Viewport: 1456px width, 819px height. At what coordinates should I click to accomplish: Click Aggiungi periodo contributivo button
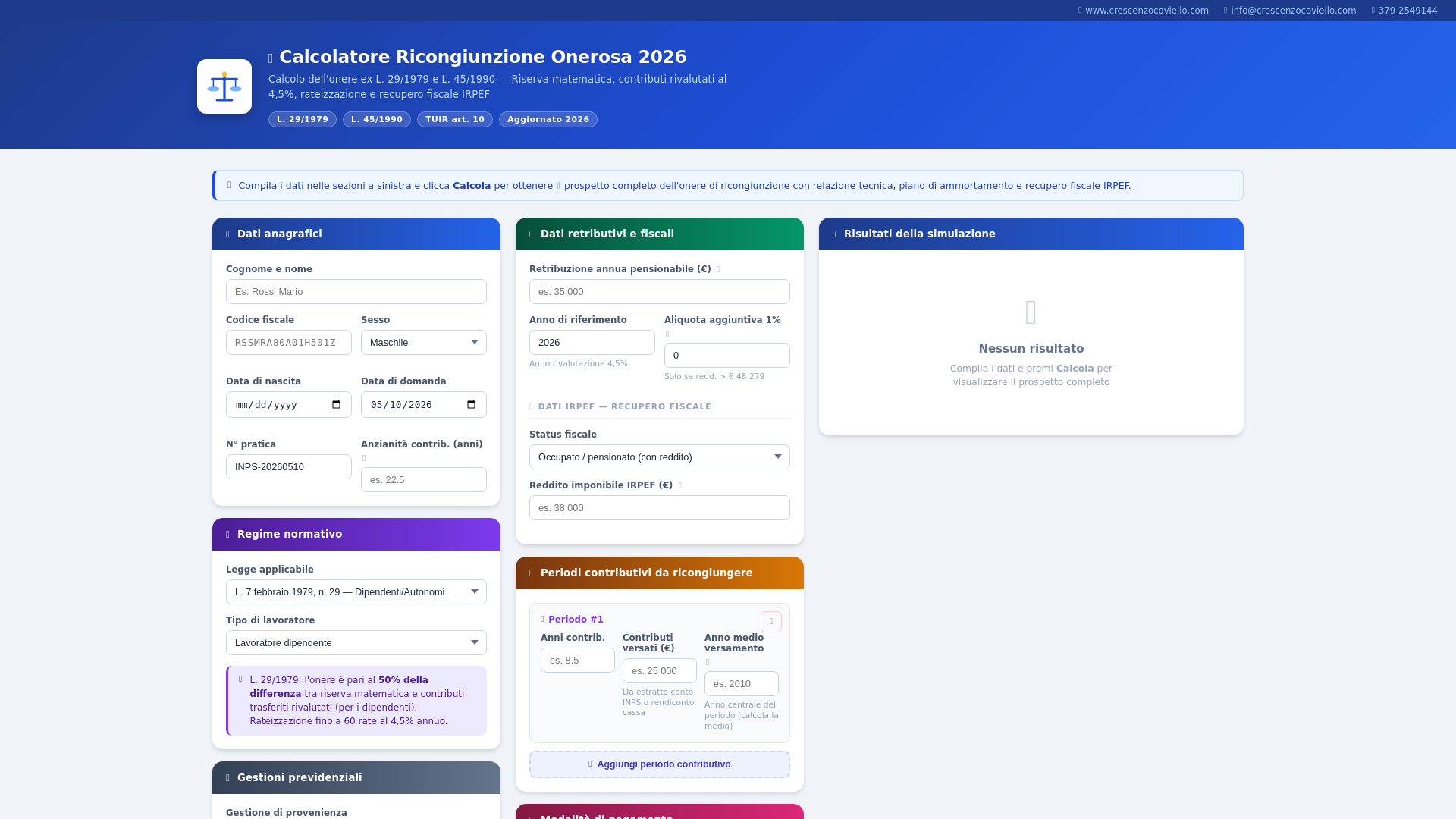(x=660, y=764)
